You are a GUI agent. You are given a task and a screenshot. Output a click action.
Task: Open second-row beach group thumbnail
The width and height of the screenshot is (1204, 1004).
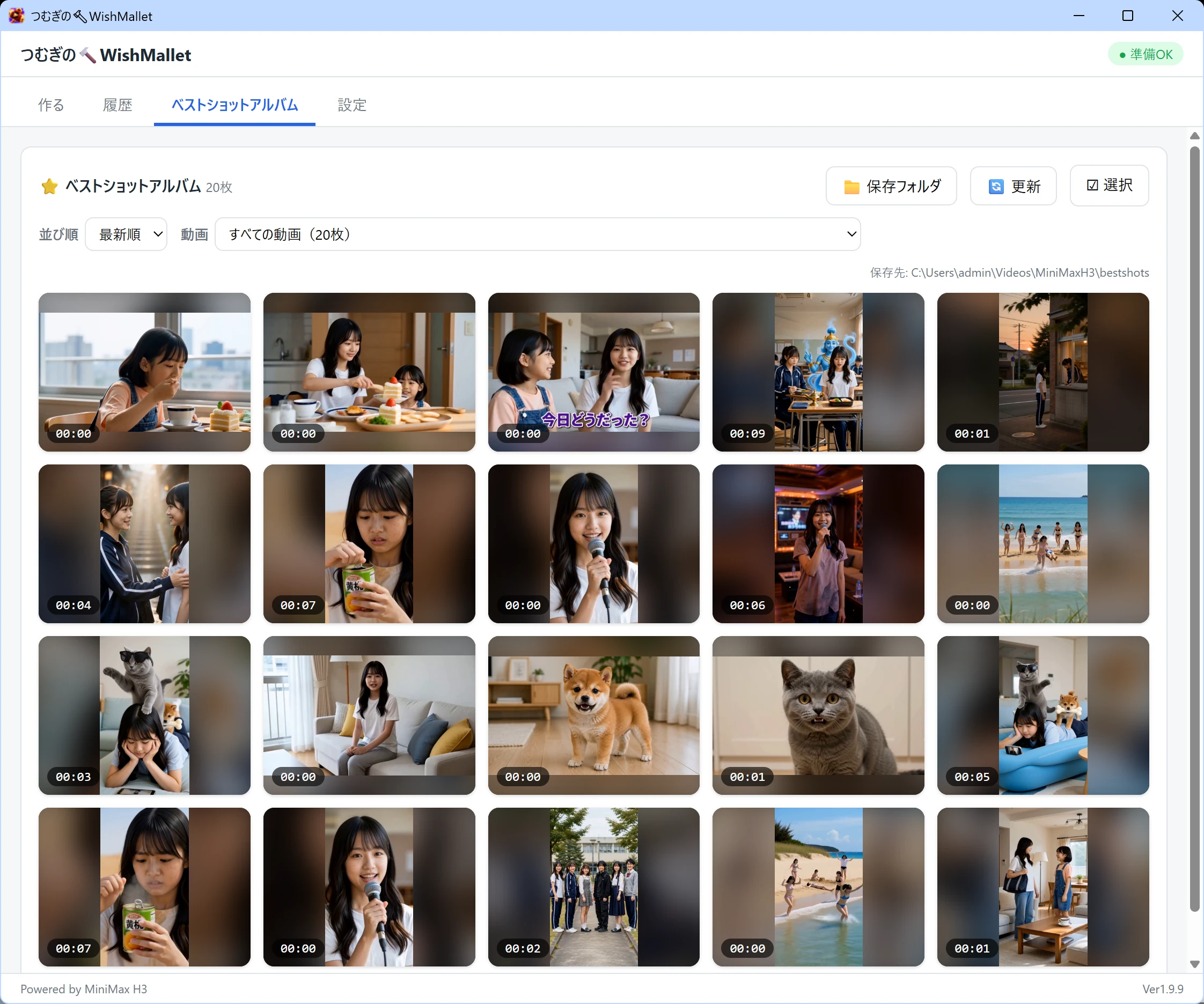point(1043,544)
